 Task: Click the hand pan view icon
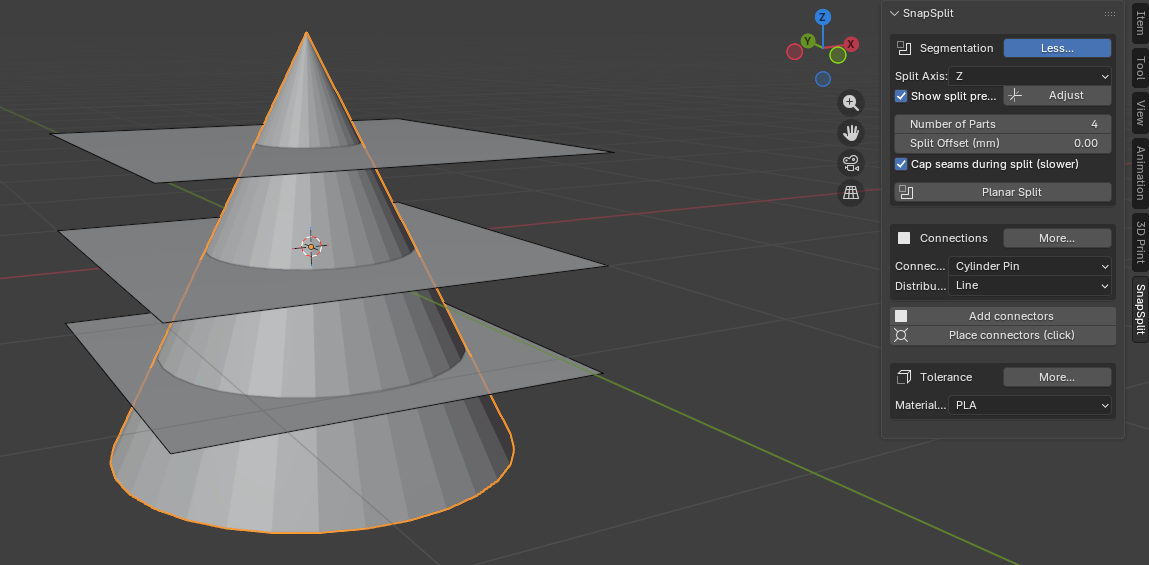(x=851, y=133)
